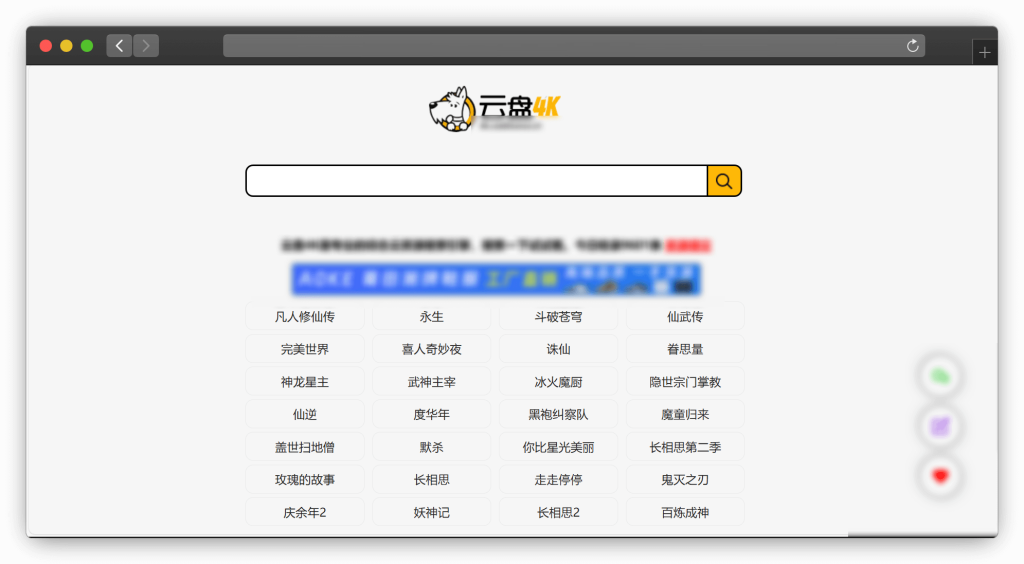Choose the 长相思2 tag
The width and height of the screenshot is (1024, 564).
(x=558, y=512)
